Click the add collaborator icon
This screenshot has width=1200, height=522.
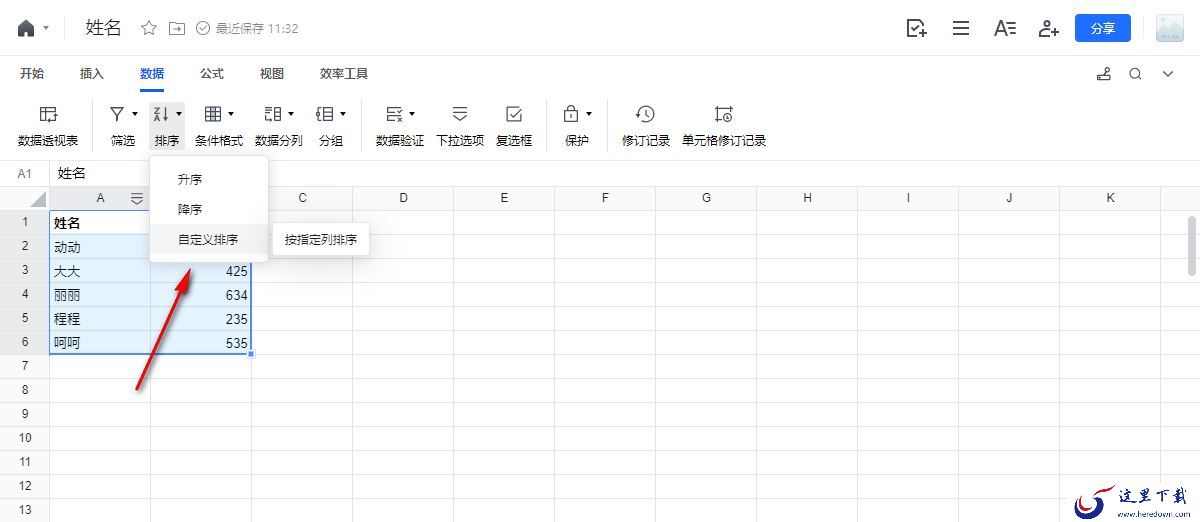1048,28
